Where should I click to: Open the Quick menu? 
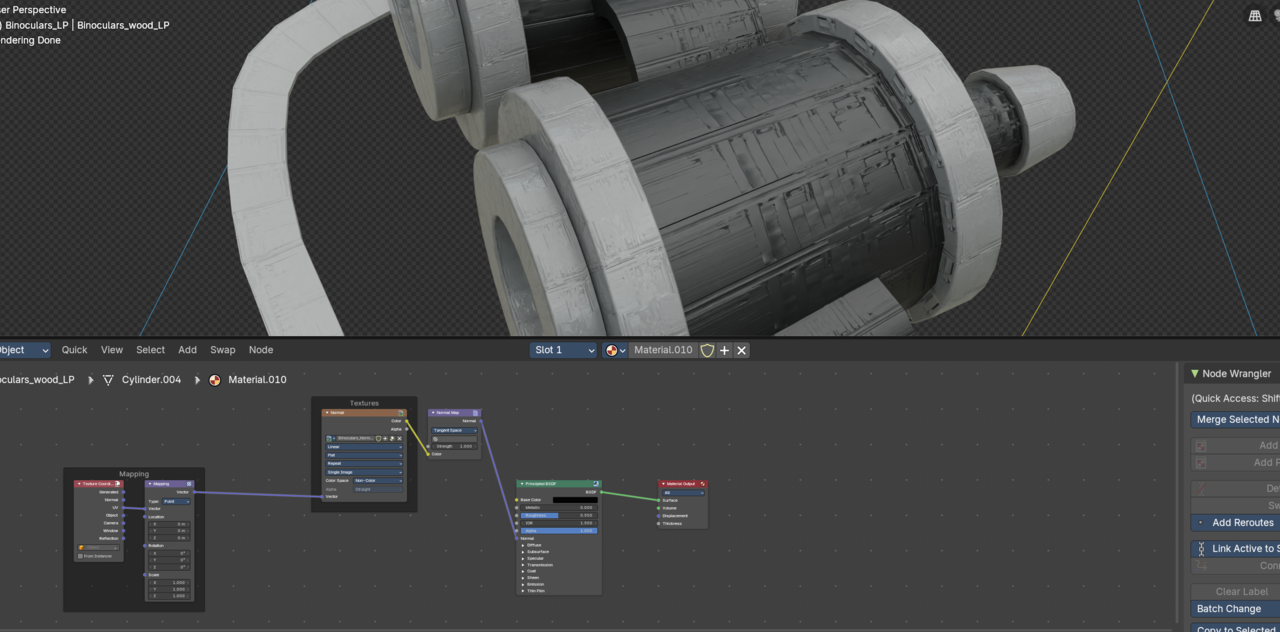click(75, 350)
